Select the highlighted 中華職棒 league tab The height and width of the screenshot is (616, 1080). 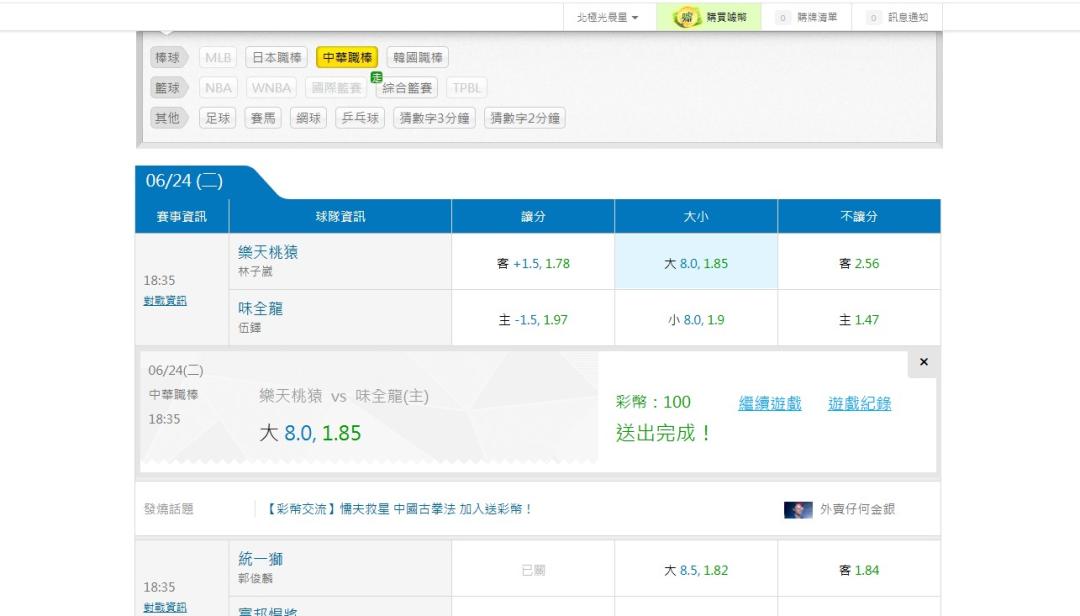pos(347,58)
